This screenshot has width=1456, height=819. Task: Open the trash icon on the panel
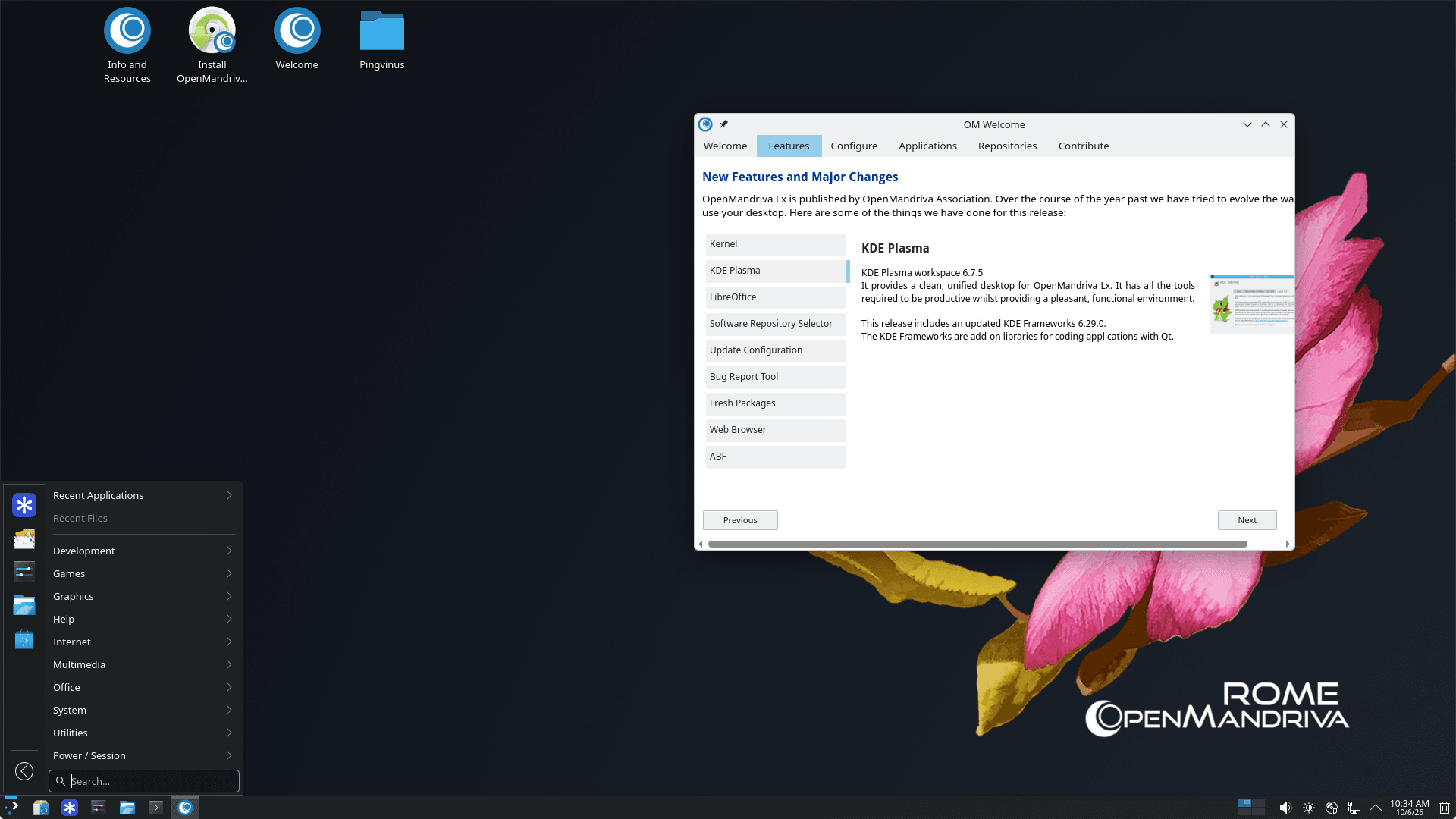[x=1445, y=808]
